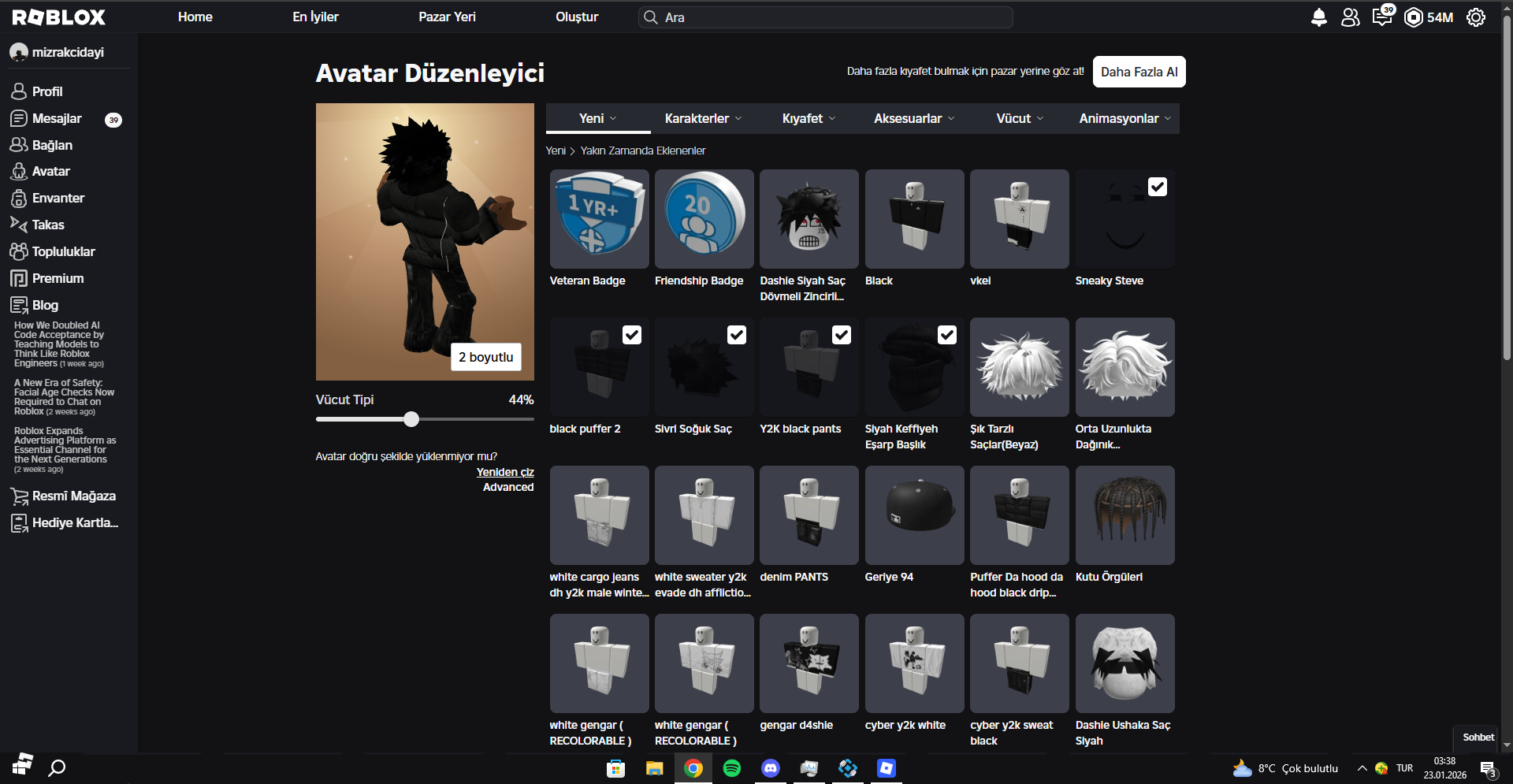Image resolution: width=1513 pixels, height=784 pixels.
Task: Open the Windows notification center
Action: coord(1489,770)
